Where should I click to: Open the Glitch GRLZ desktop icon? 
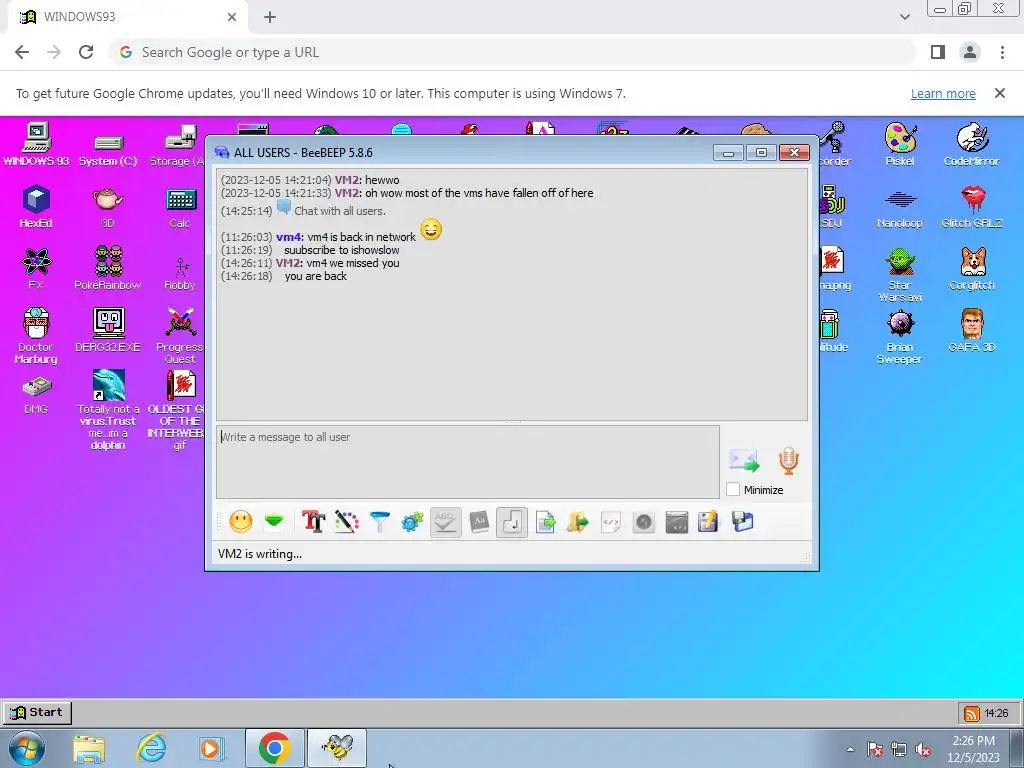971,206
